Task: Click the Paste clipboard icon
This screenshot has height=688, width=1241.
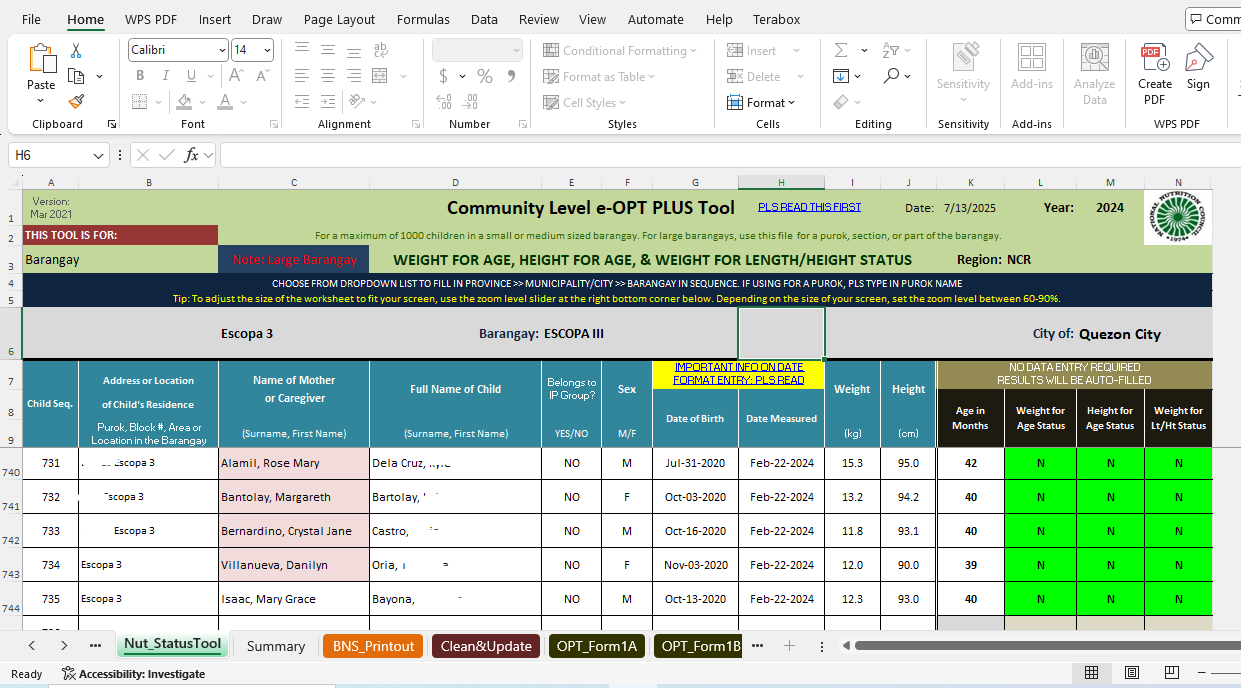Action: [41, 58]
